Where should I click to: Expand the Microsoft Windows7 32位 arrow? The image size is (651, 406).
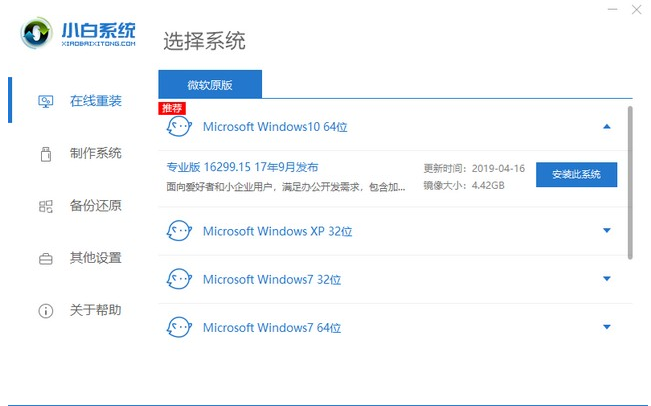click(x=606, y=279)
